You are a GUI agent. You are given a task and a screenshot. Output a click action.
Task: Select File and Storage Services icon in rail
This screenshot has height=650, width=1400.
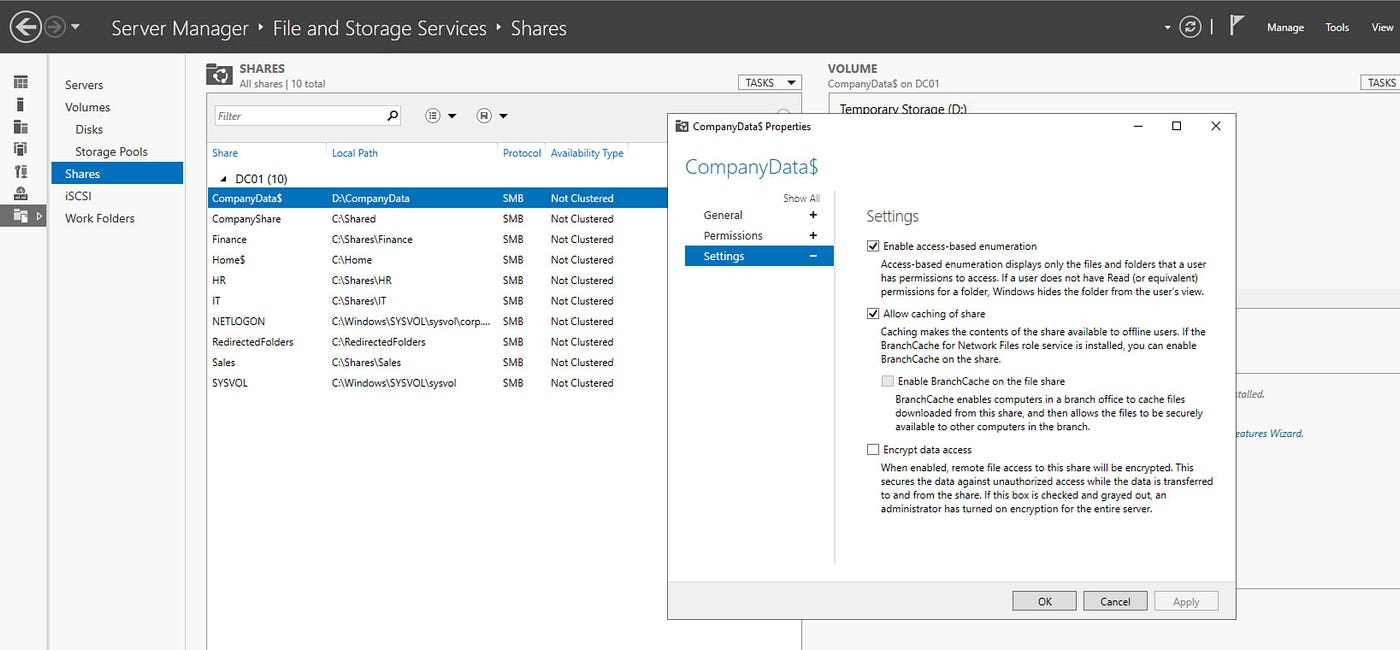pyautogui.click(x=21, y=215)
